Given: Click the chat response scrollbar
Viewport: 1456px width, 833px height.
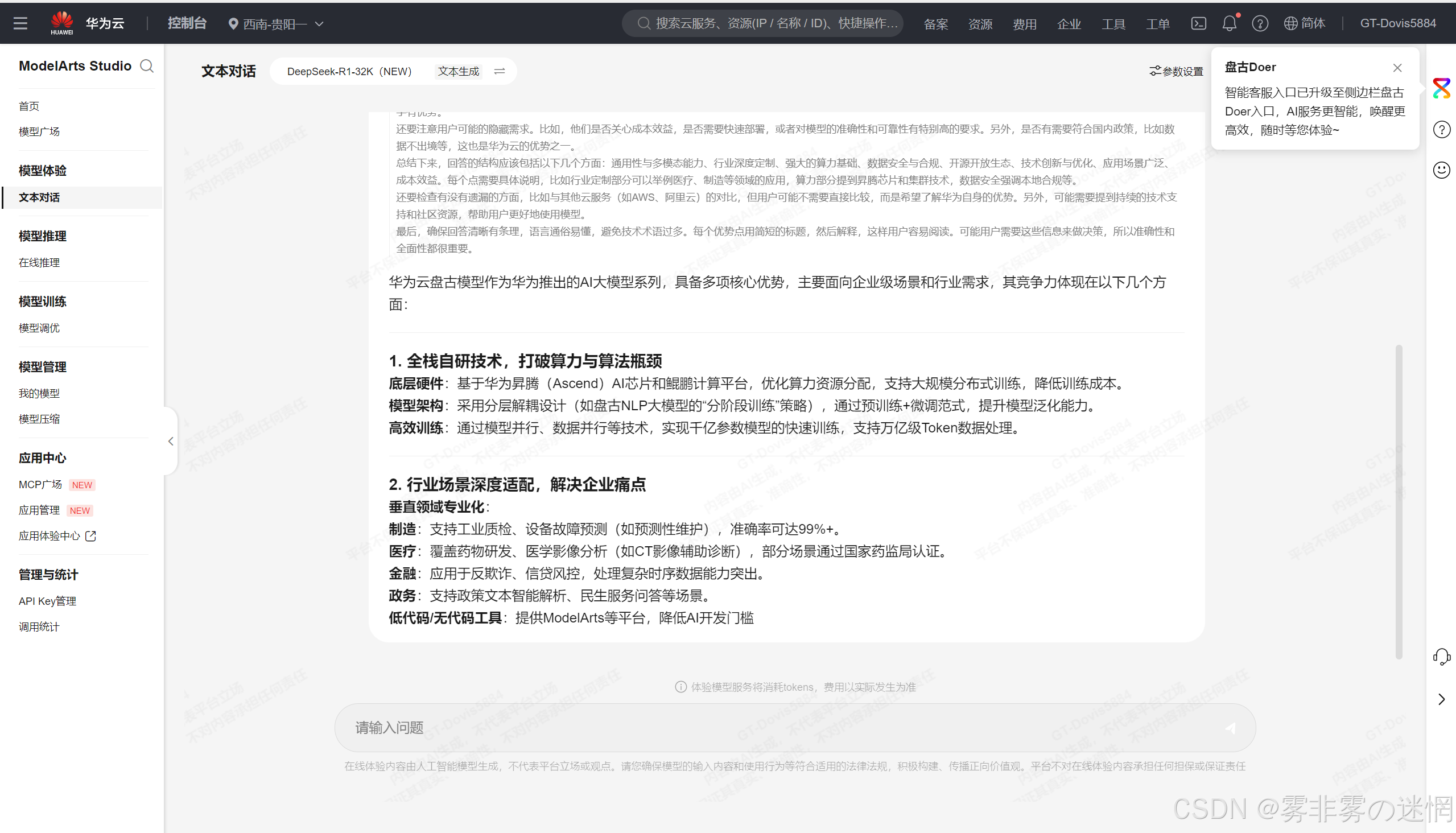Looking at the screenshot, I should [1399, 502].
